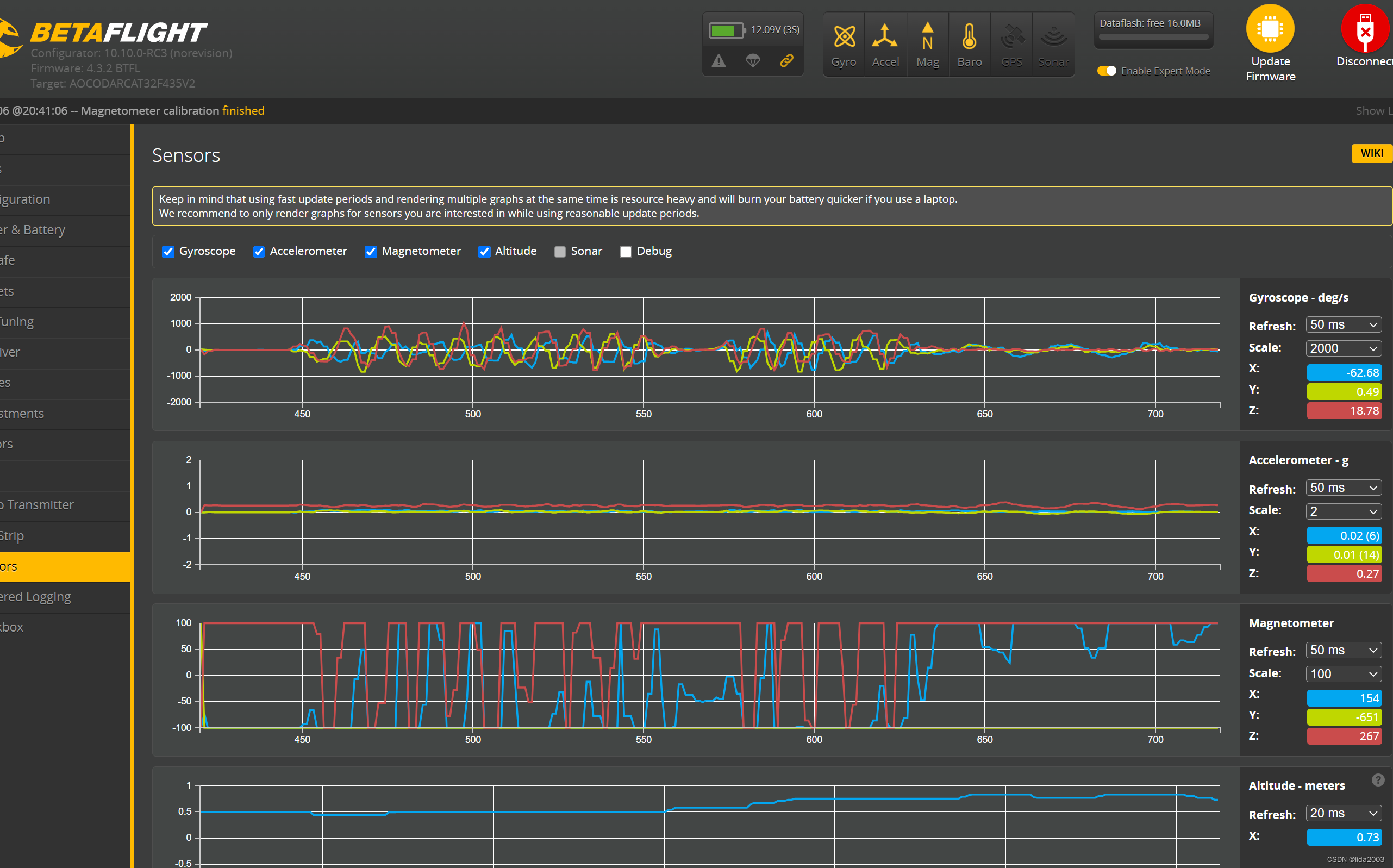Open the Adjustments sidebar tab

[65, 413]
